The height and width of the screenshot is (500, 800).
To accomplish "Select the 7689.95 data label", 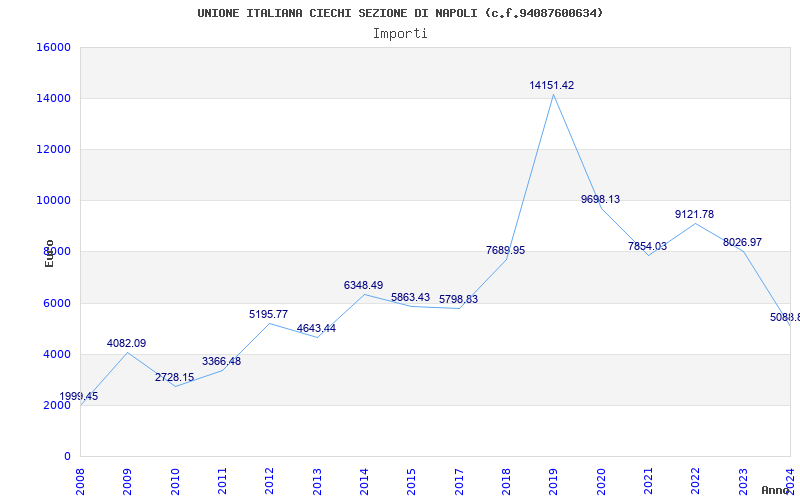I will 506,250.
